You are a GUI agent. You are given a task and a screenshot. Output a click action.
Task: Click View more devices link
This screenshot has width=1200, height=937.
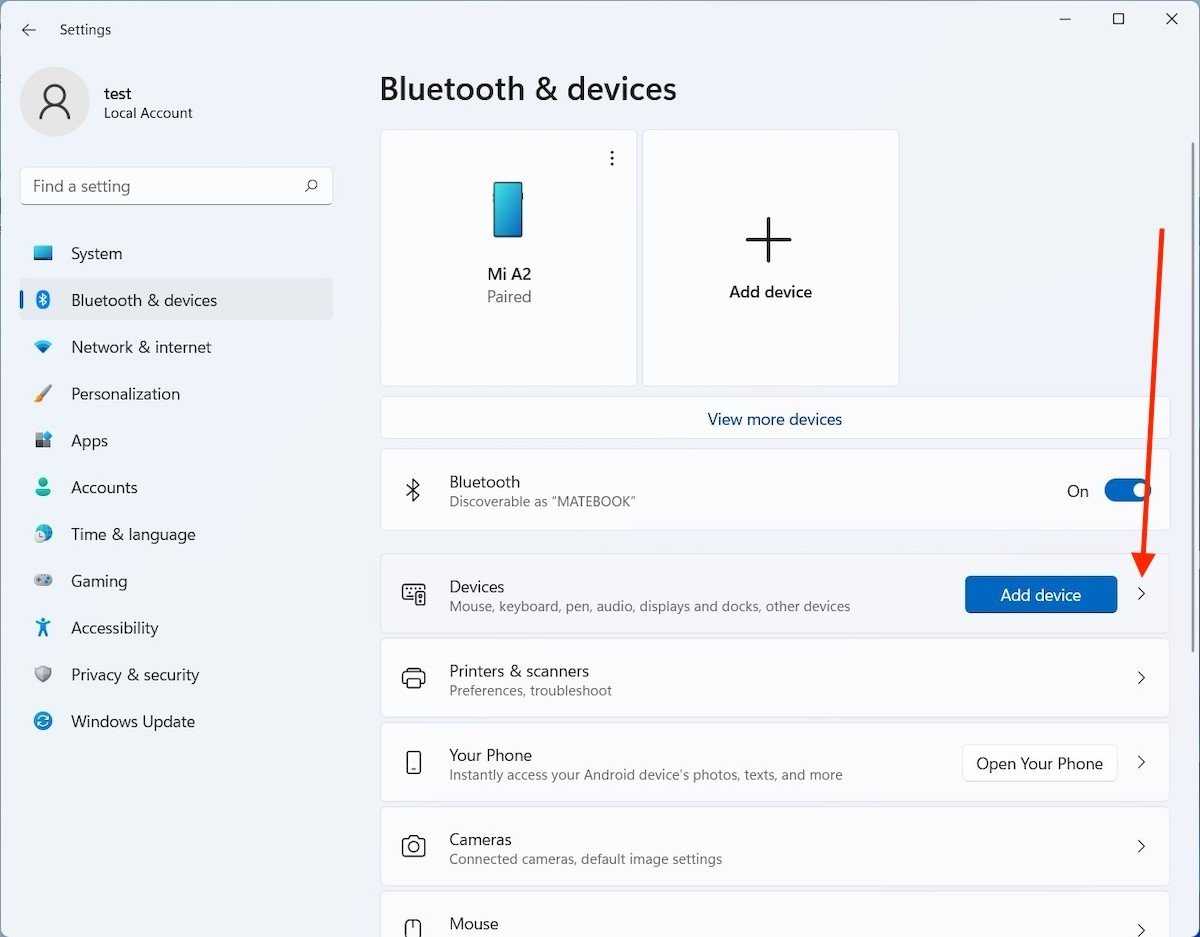pos(774,419)
